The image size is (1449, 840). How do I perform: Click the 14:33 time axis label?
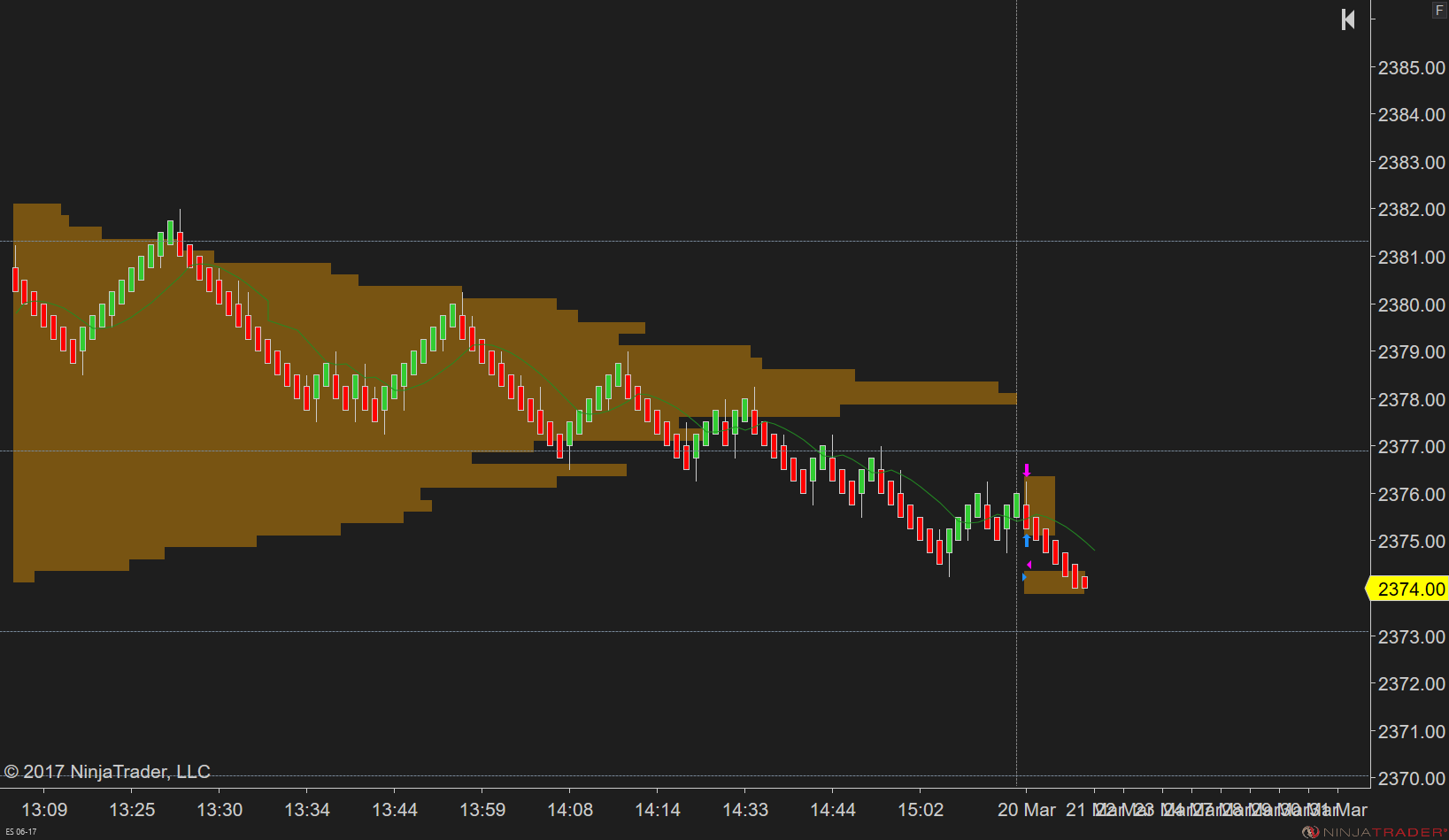click(745, 810)
